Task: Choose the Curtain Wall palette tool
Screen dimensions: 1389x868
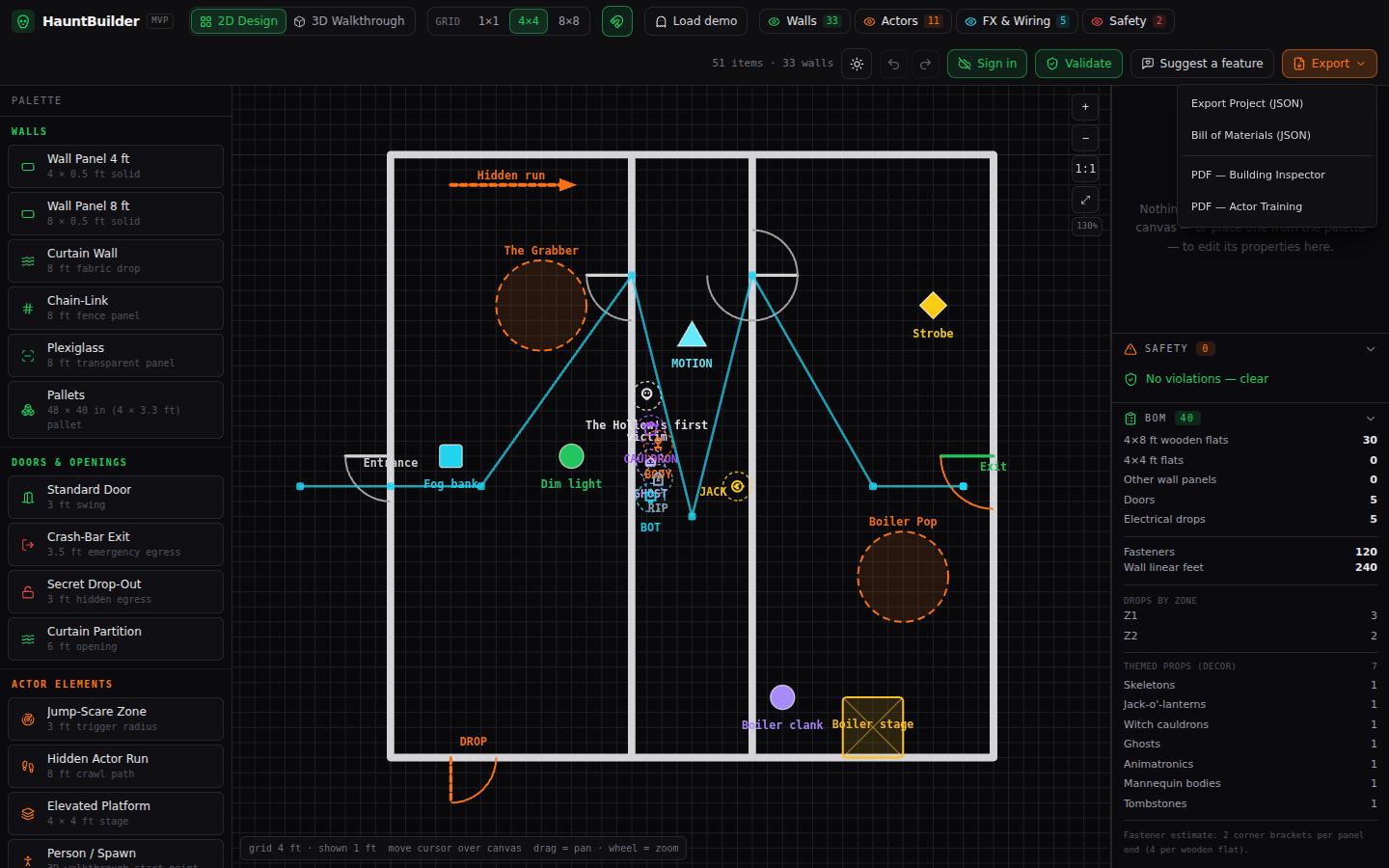Action: tap(116, 260)
